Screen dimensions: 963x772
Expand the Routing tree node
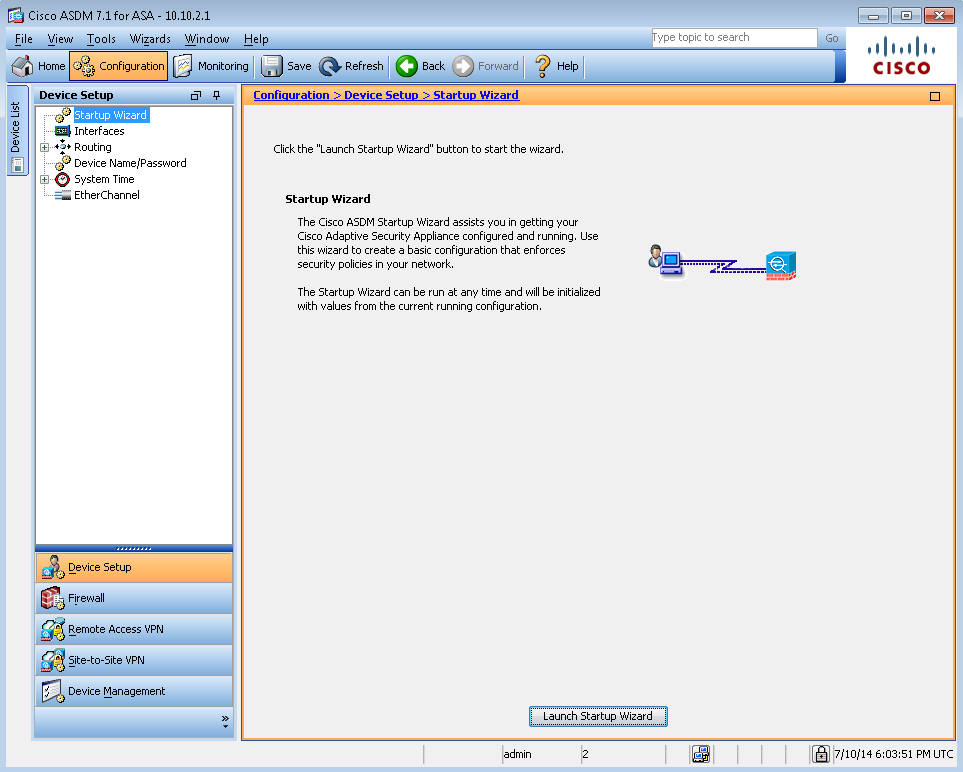(44, 147)
